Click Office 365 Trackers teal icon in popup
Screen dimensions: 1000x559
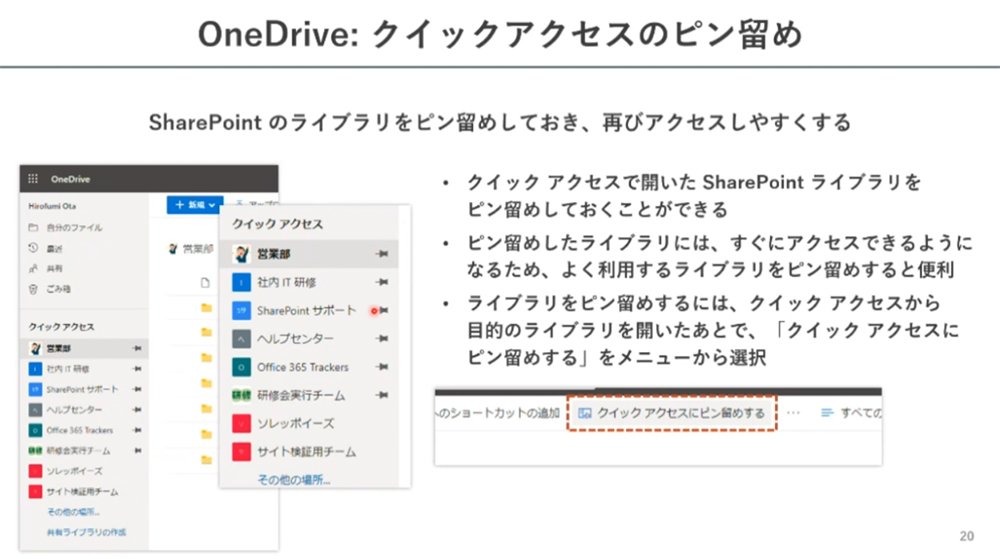[x=241, y=367]
